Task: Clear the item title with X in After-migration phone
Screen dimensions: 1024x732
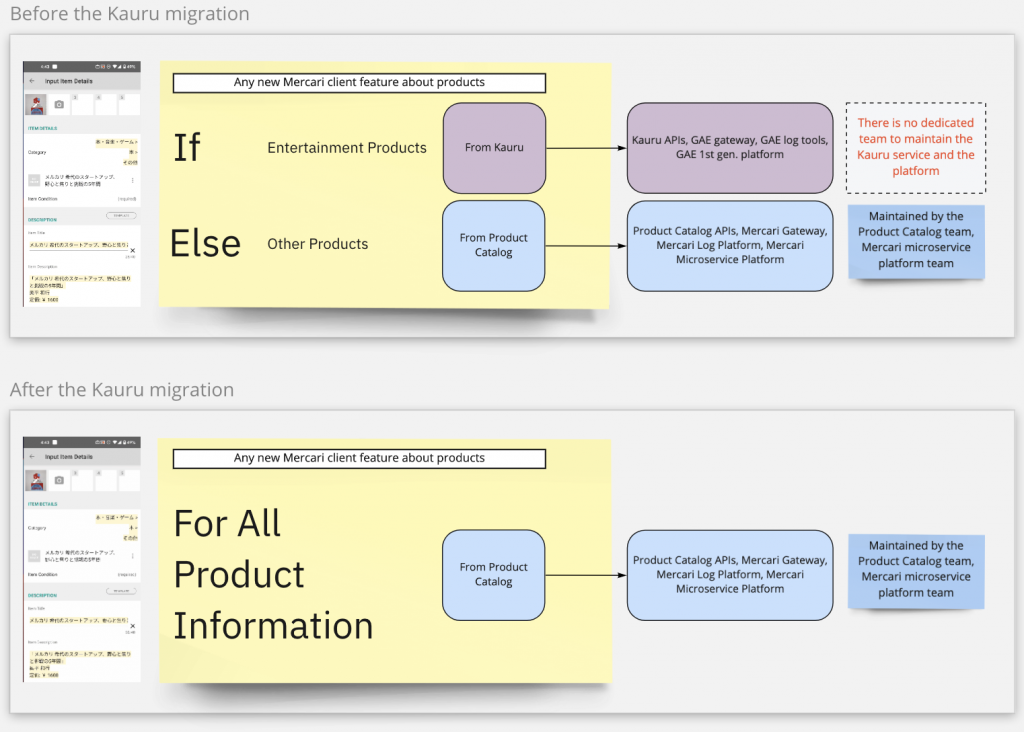Action: click(133, 626)
